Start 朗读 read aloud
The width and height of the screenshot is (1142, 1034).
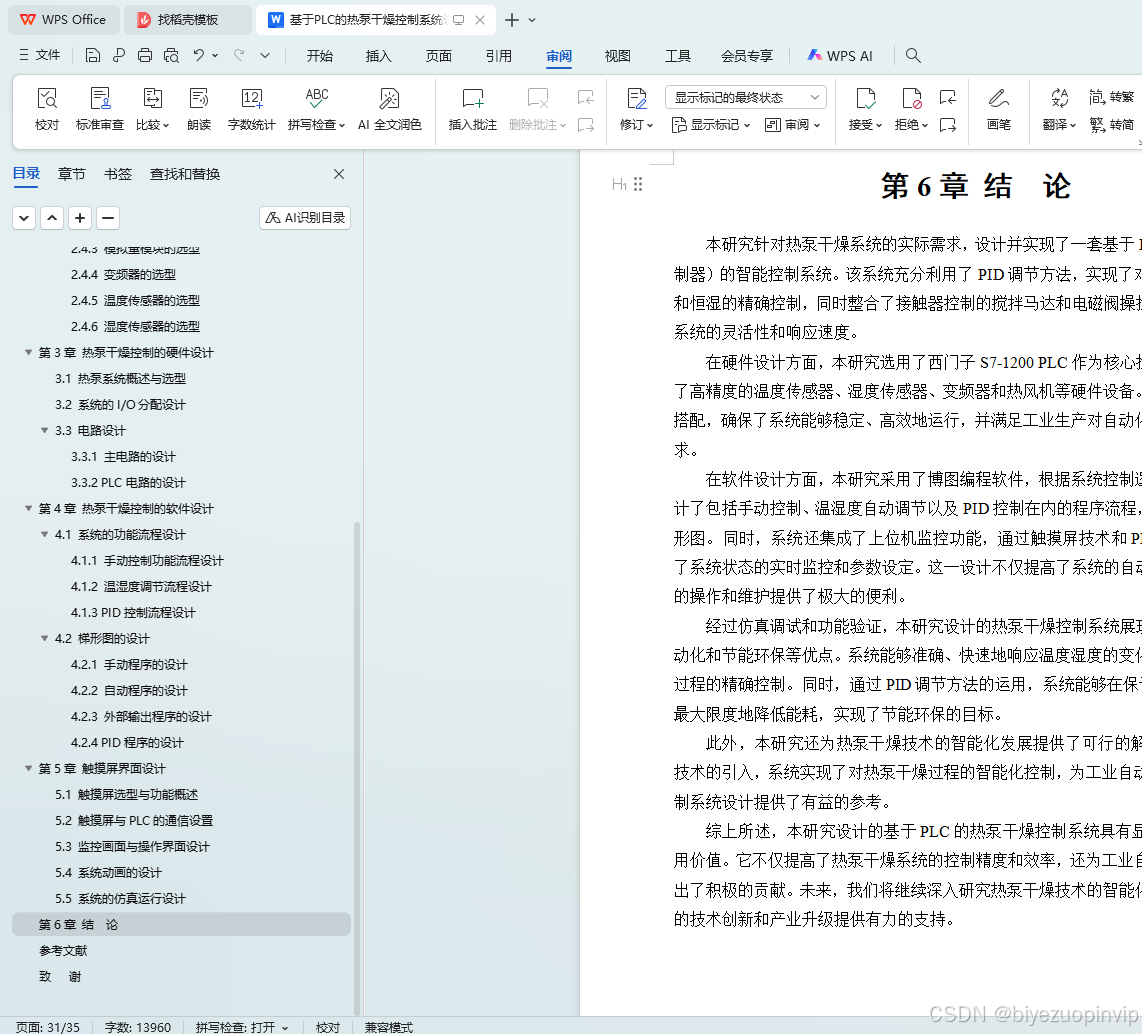click(199, 108)
